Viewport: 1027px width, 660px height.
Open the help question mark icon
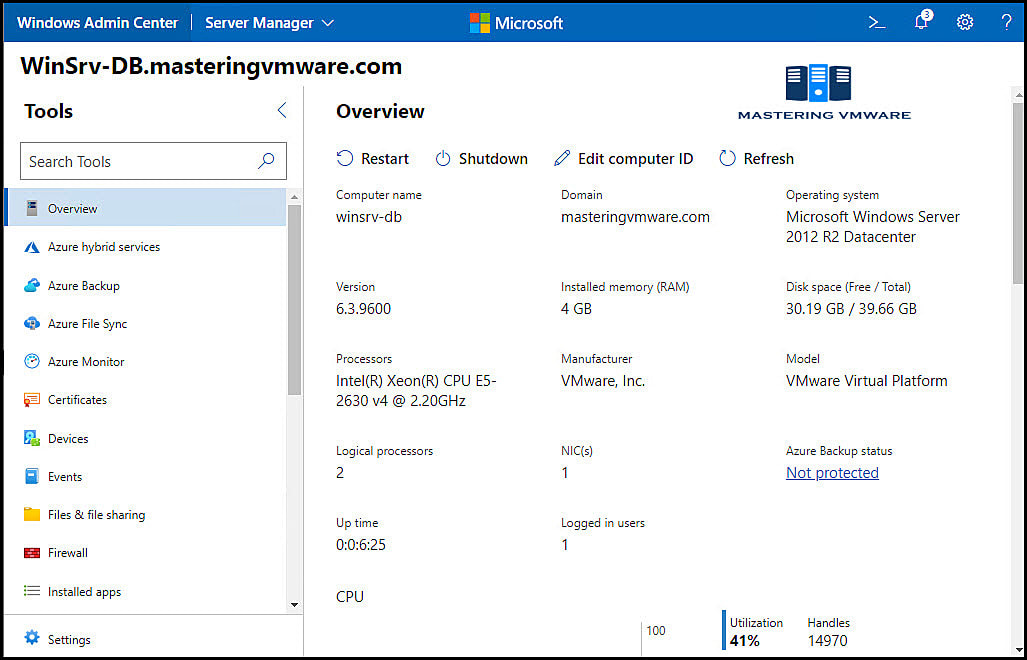coord(1007,22)
